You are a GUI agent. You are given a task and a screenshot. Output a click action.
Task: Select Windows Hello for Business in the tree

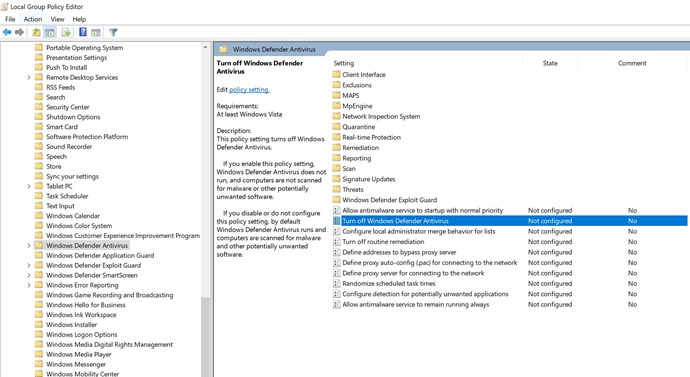click(x=86, y=305)
